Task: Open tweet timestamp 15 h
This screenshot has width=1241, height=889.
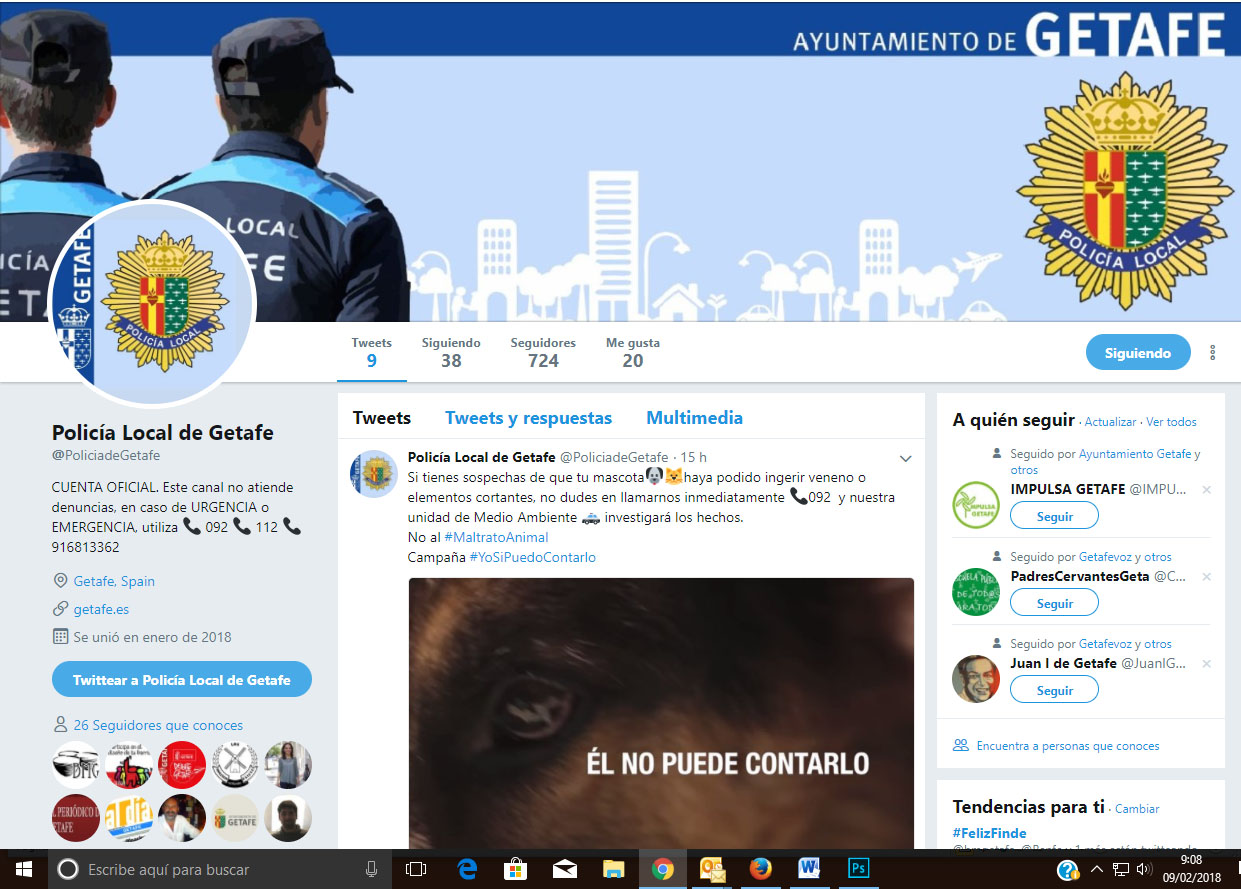Action: (x=694, y=457)
